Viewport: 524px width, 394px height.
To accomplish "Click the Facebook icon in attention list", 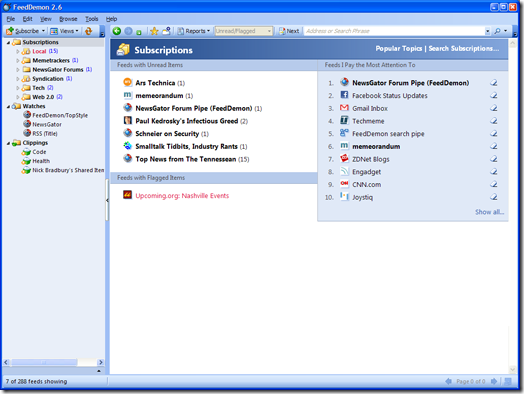I will click(x=344, y=95).
